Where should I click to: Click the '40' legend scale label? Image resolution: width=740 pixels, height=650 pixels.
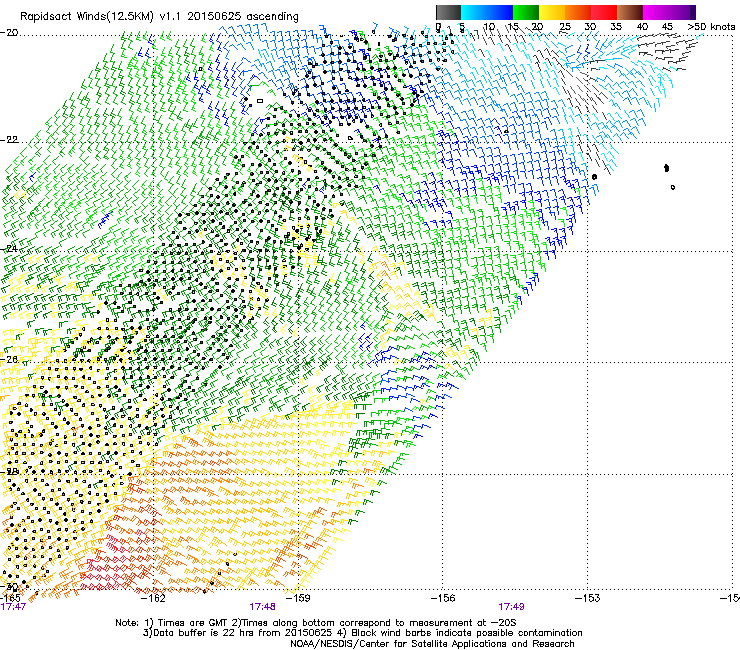coord(642,27)
